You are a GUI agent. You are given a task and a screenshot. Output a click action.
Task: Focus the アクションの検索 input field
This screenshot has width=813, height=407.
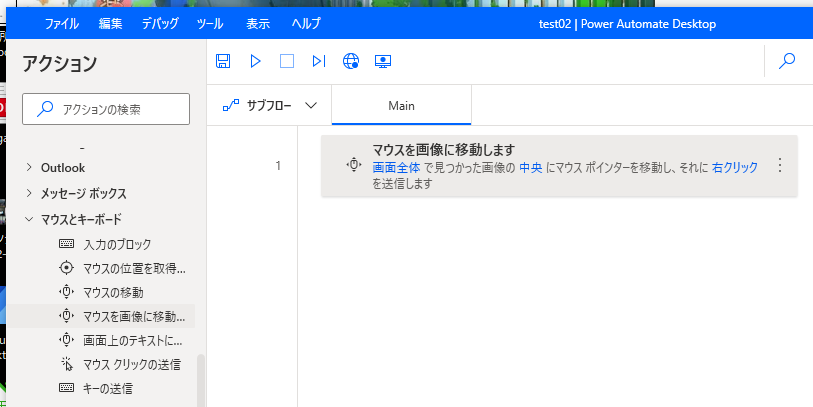(x=106, y=109)
